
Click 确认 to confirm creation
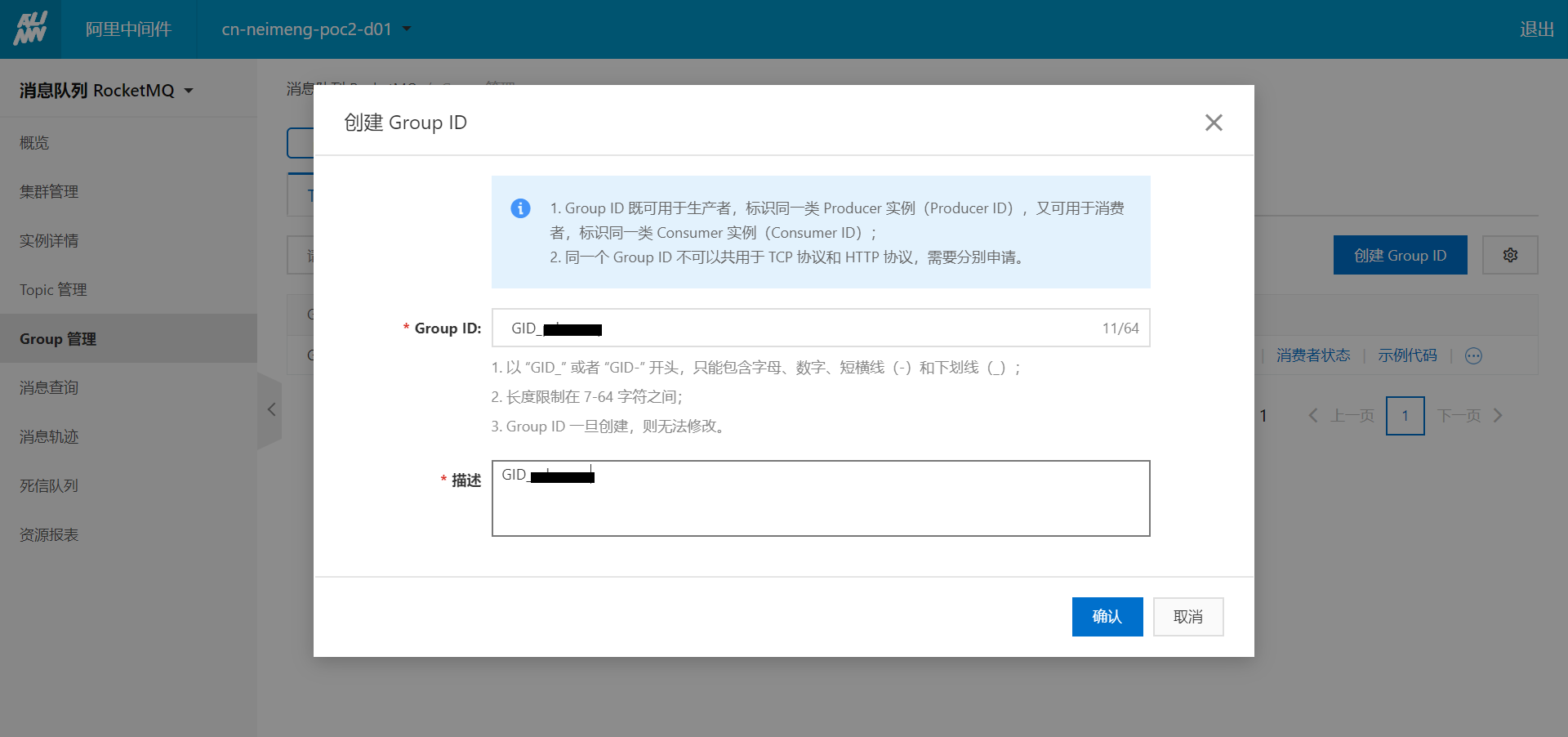click(1107, 617)
